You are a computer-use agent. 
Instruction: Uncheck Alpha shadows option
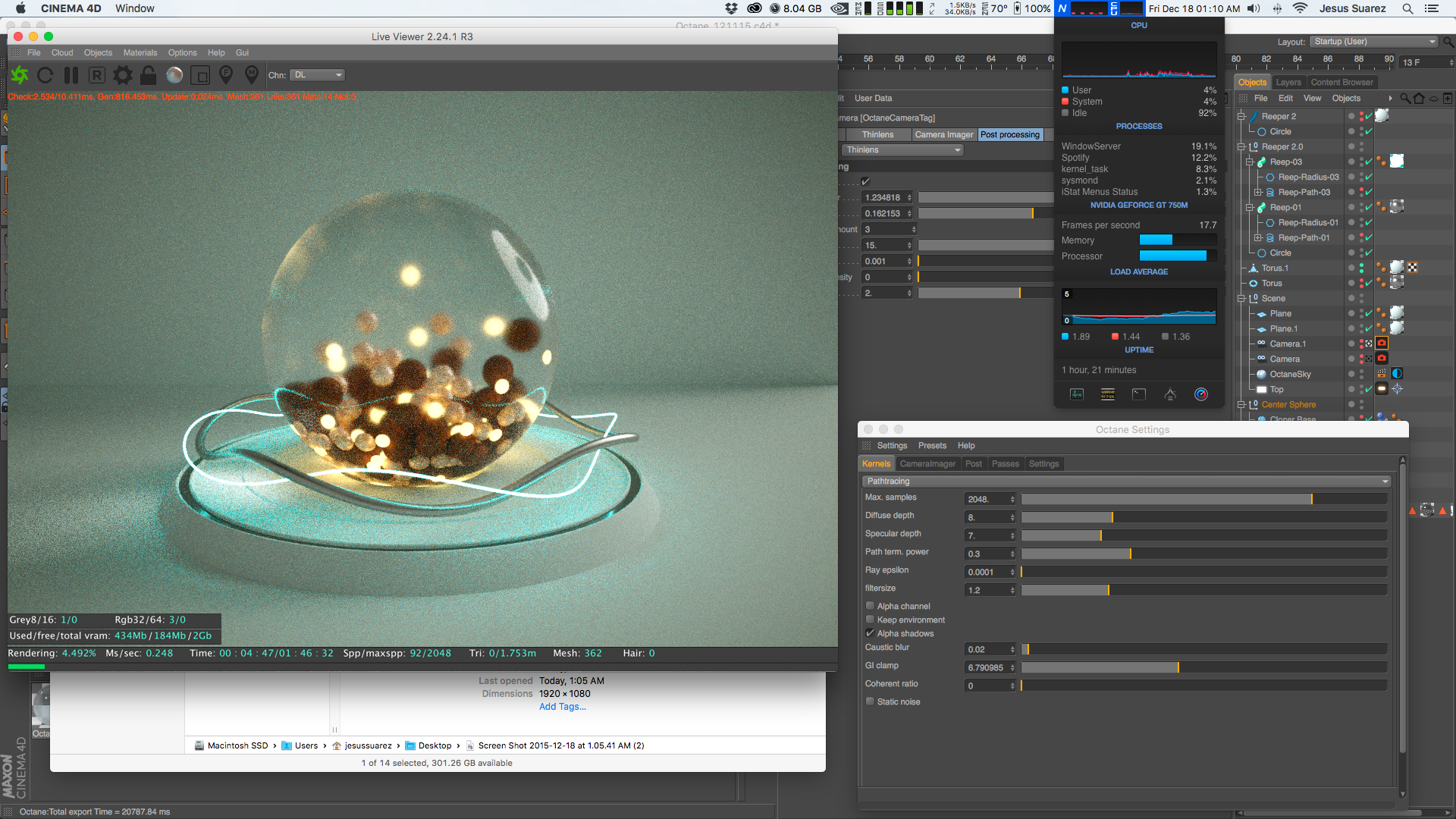pos(870,633)
